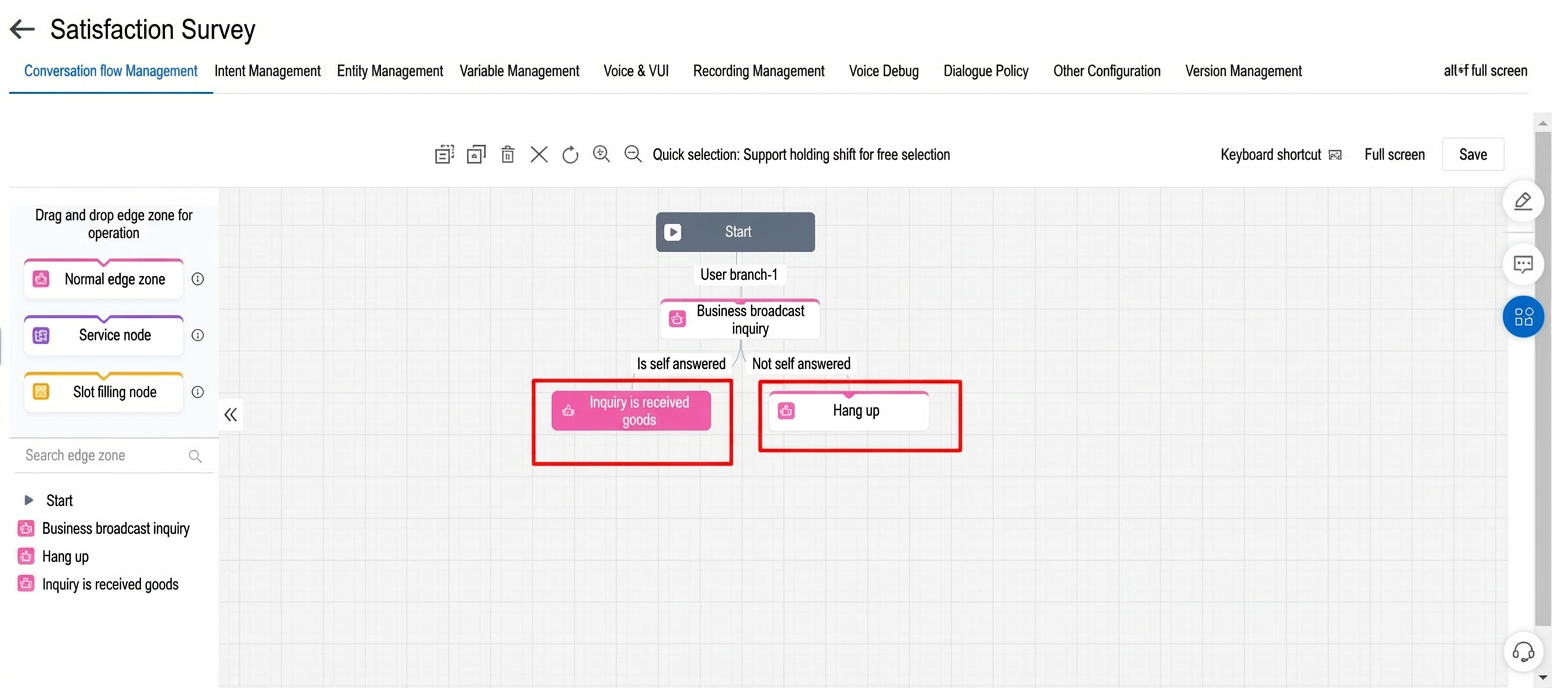This screenshot has width=1552, height=688.
Task: Go back using the arrow beside Satisfaction Survey
Action: (22, 30)
